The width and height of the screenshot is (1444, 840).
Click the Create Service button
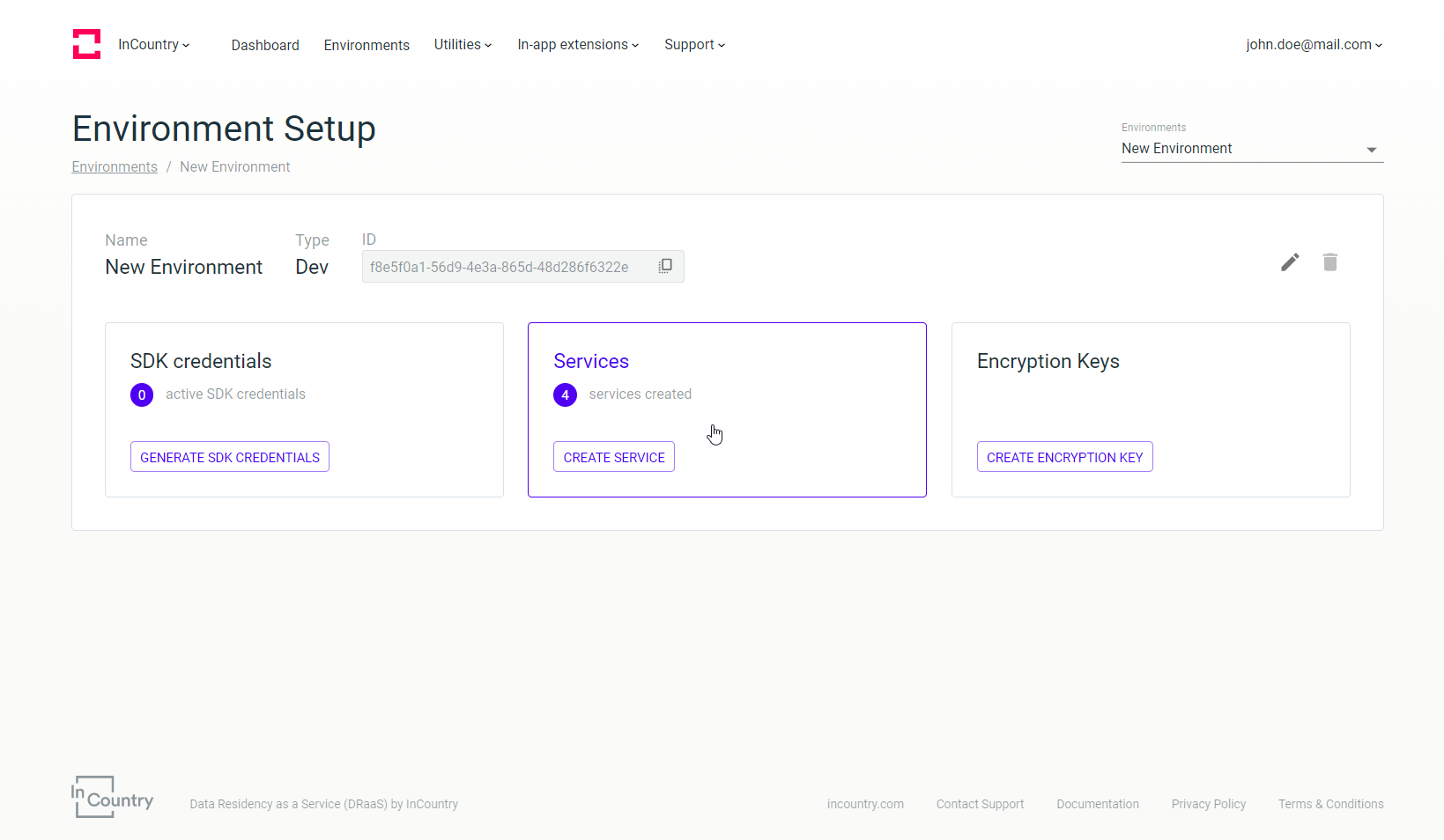coord(614,457)
